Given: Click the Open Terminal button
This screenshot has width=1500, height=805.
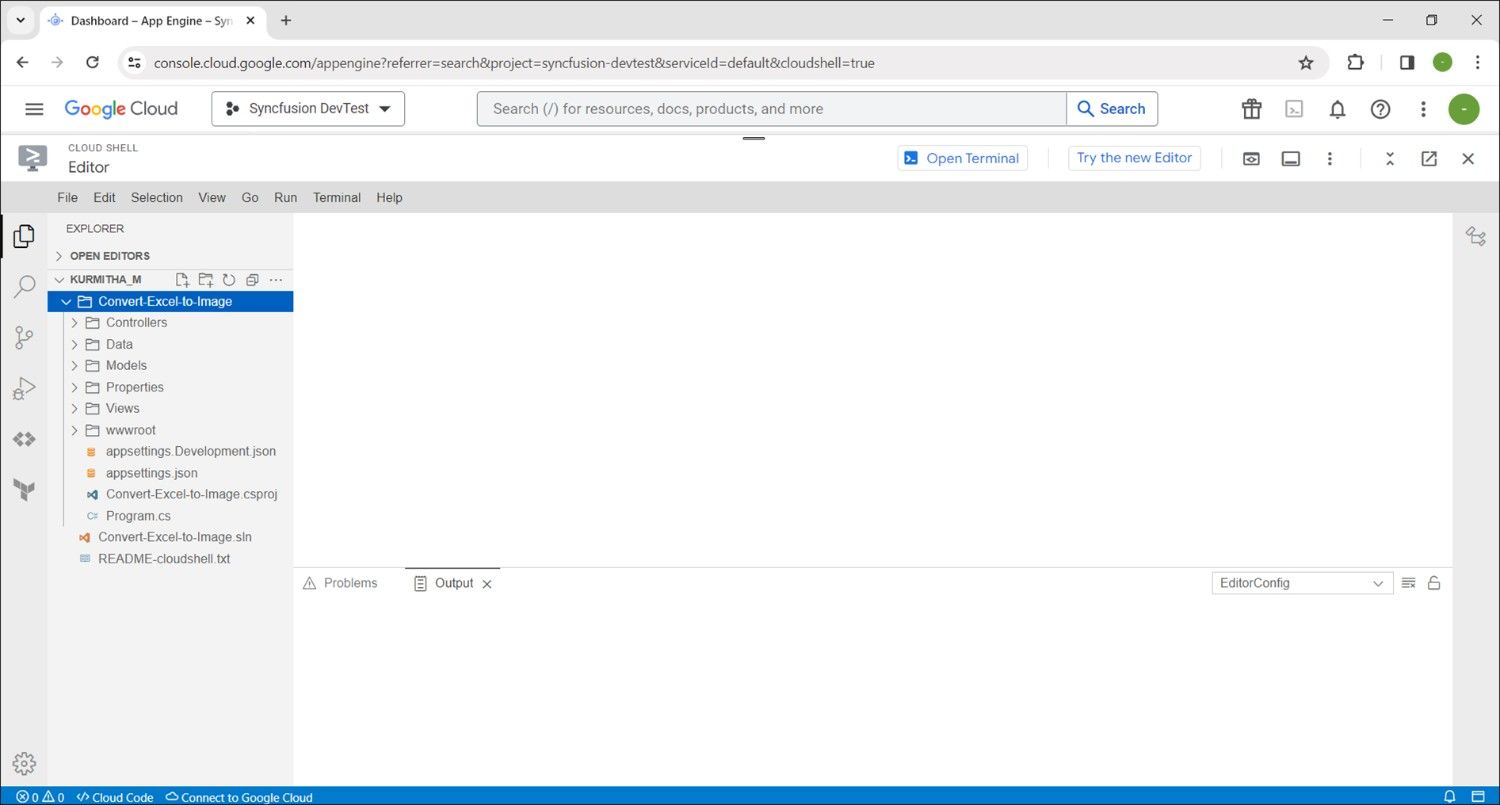Looking at the screenshot, I should pyautogui.click(x=962, y=158).
